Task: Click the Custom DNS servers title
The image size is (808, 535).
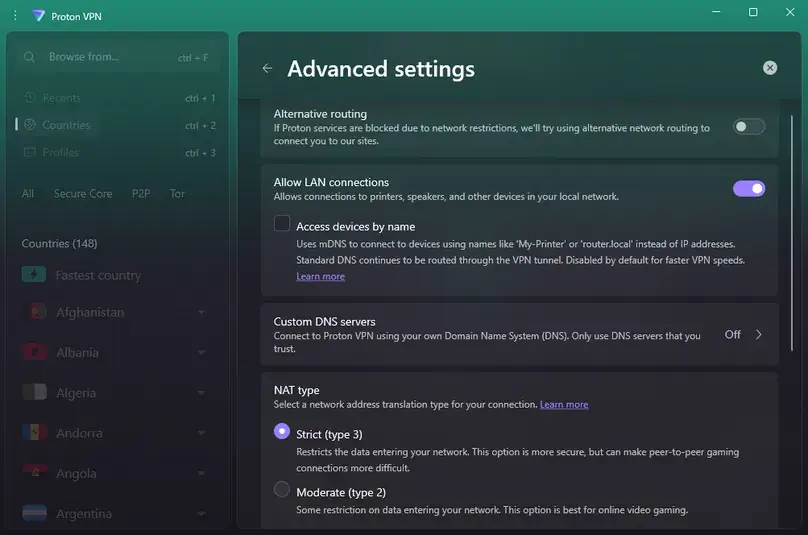Action: [324, 322]
